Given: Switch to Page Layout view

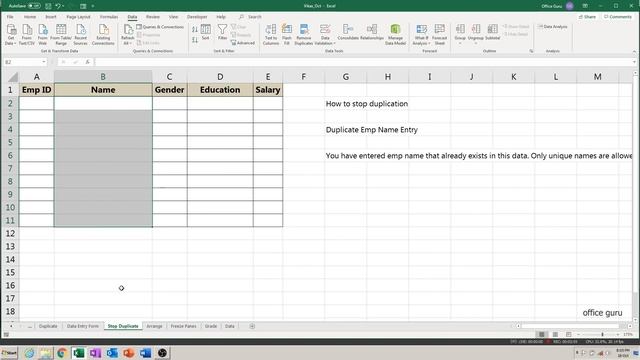Looking at the screenshot, I should pyautogui.click(x=555, y=335).
